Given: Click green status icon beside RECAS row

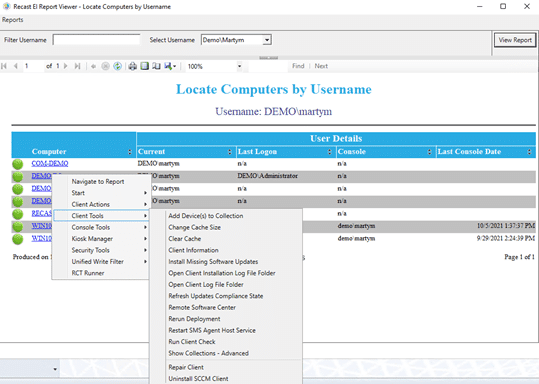Looking at the screenshot, I should [x=18, y=214].
